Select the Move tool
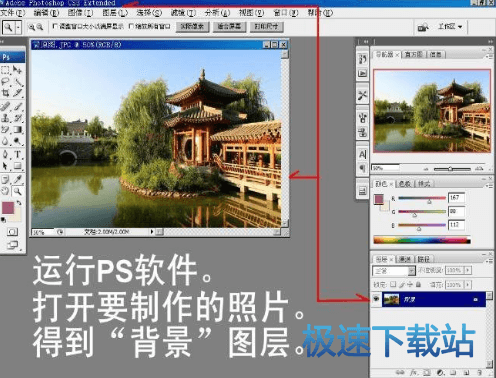This screenshot has width=496, height=378. [17, 70]
